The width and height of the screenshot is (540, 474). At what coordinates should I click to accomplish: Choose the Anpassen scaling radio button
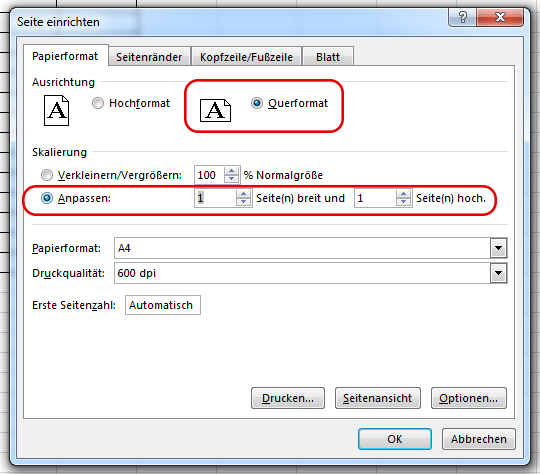[x=47, y=198]
